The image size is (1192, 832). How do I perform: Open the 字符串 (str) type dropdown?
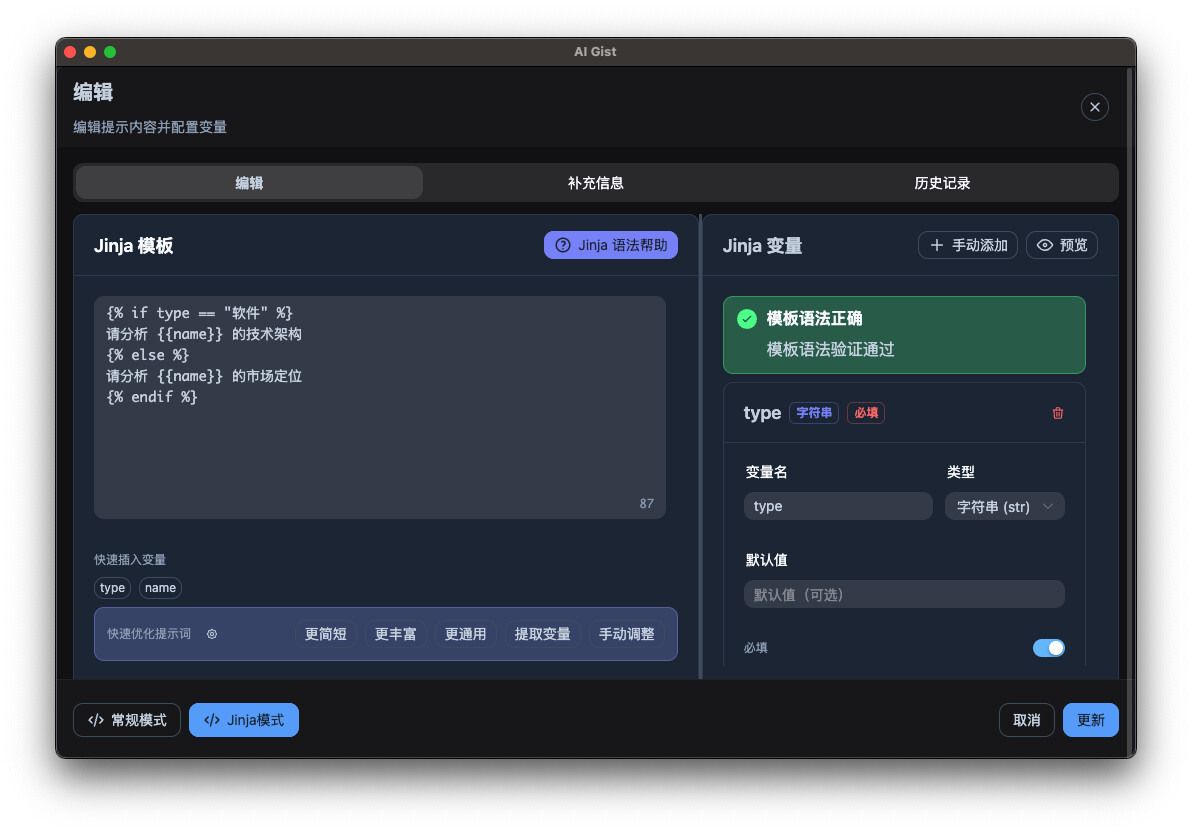pos(1004,507)
